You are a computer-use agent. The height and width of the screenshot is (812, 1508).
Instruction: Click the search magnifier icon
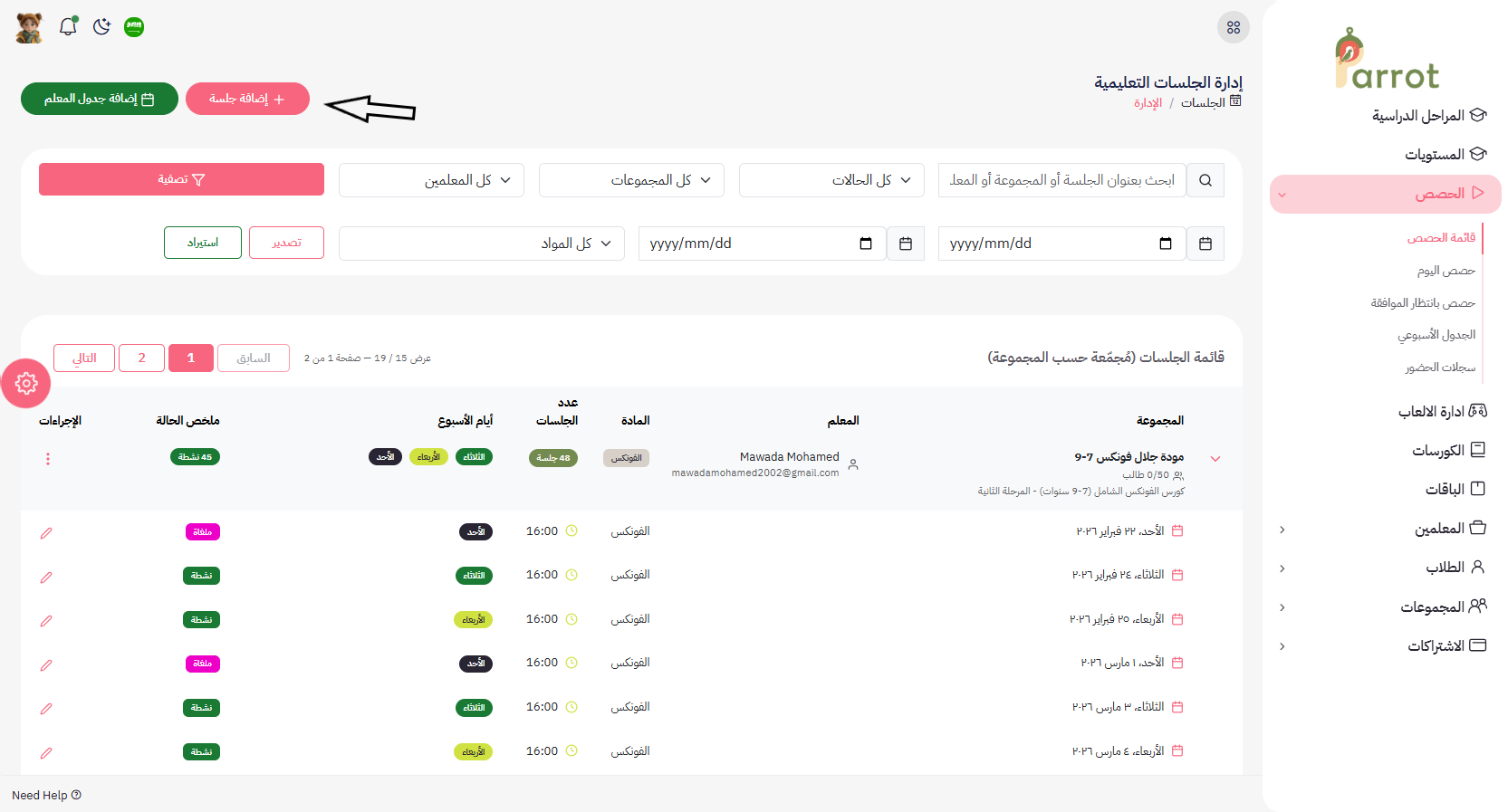pyautogui.click(x=1205, y=180)
